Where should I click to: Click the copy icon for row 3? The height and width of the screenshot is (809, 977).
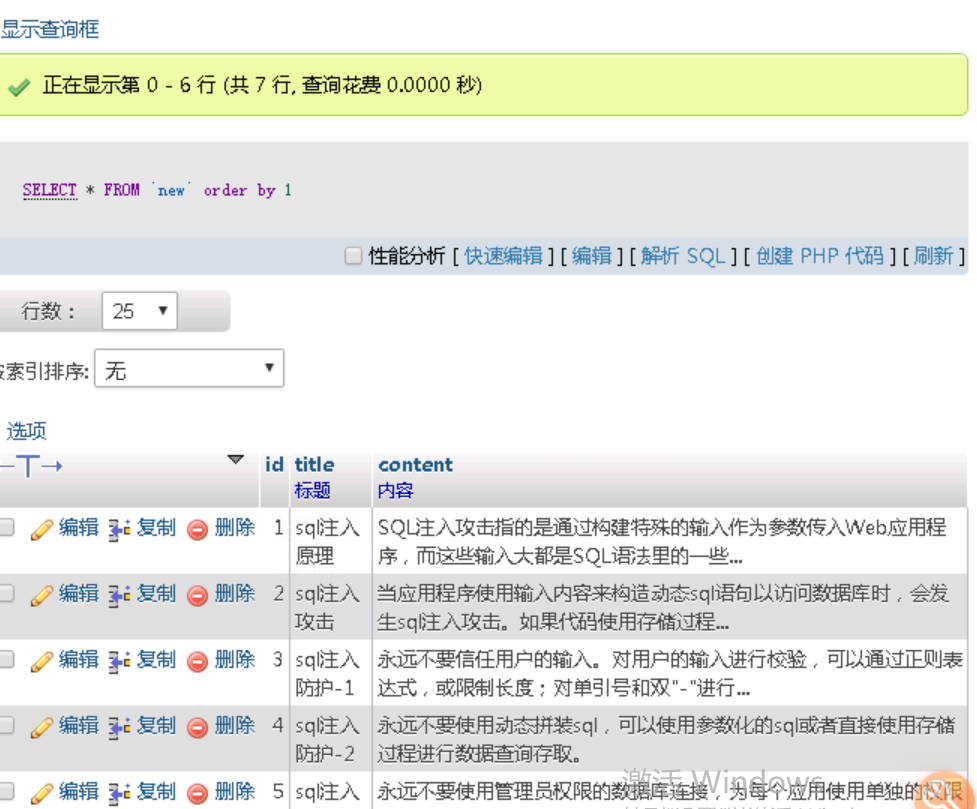[119, 661]
